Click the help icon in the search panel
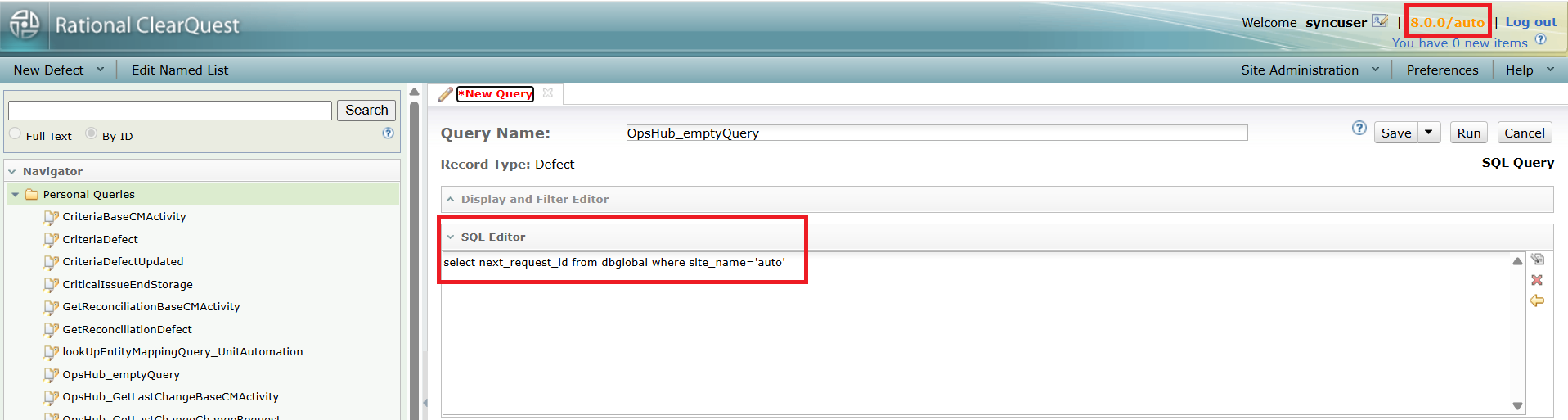This screenshot has width=1568, height=420. (x=388, y=133)
